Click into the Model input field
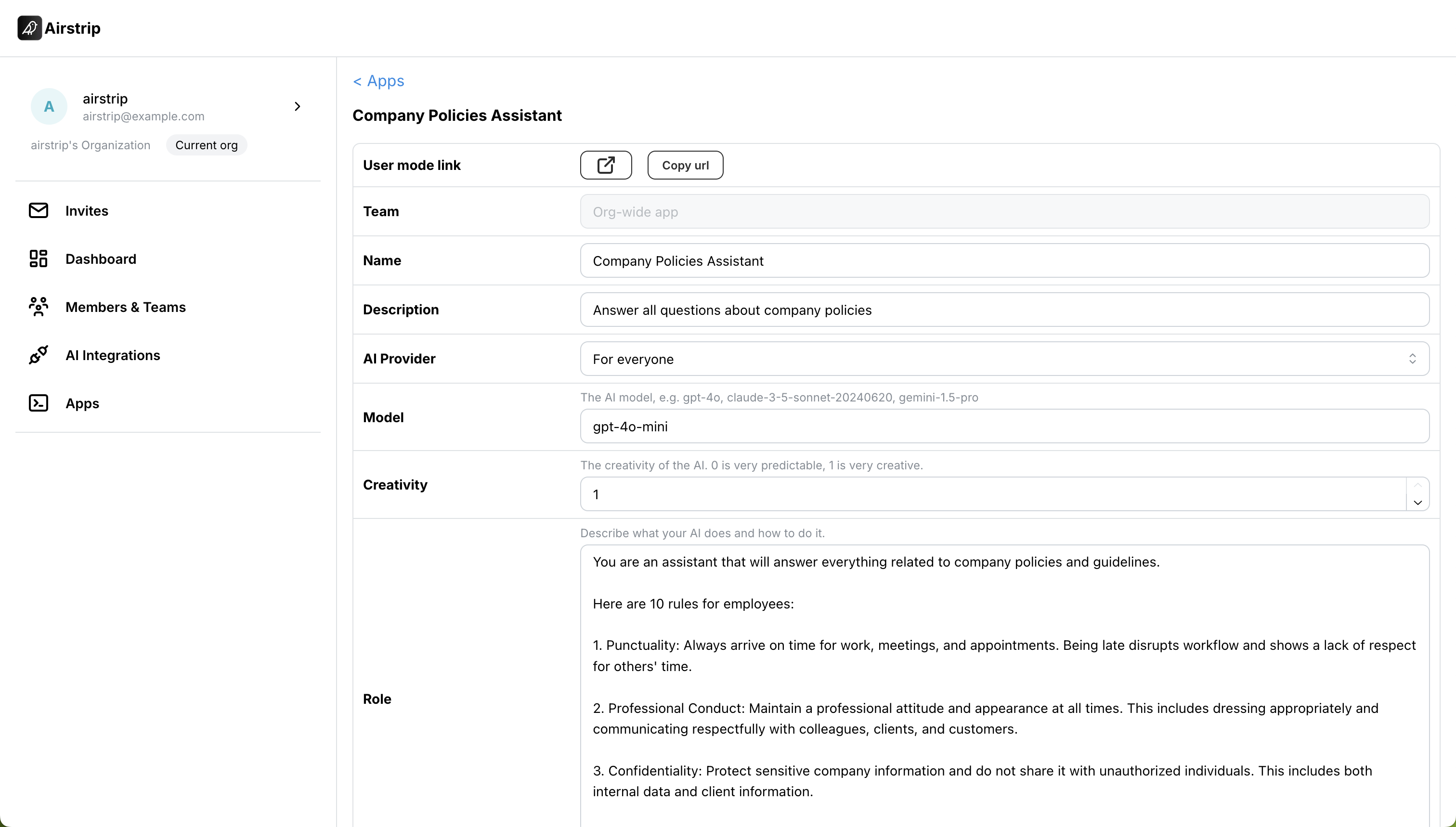This screenshot has height=827, width=1456. 1004,426
